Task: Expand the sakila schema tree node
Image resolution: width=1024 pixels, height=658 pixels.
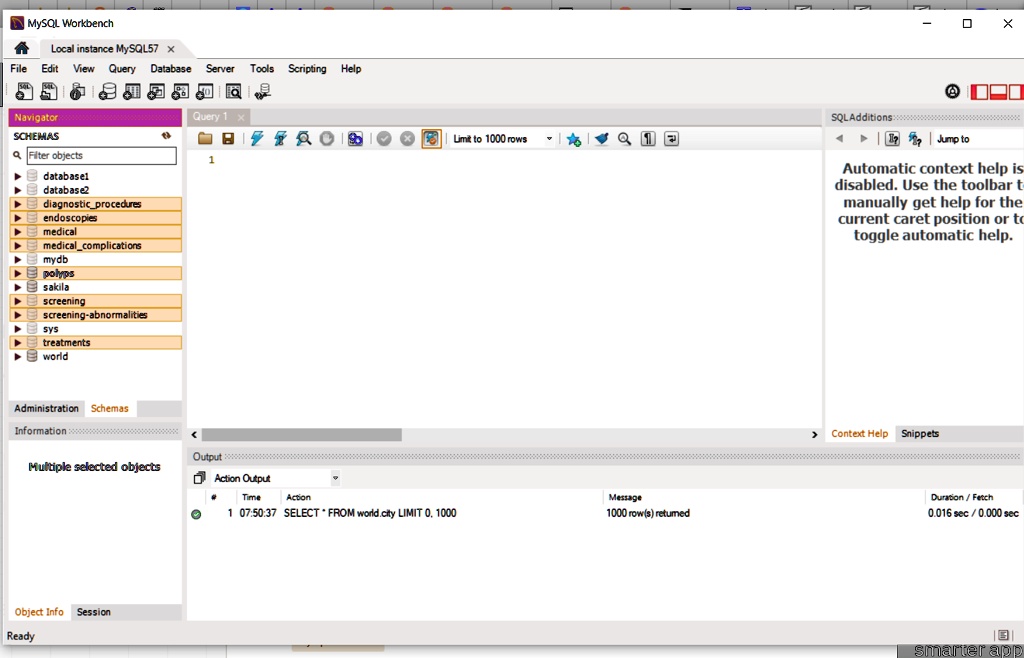Action: (17, 287)
